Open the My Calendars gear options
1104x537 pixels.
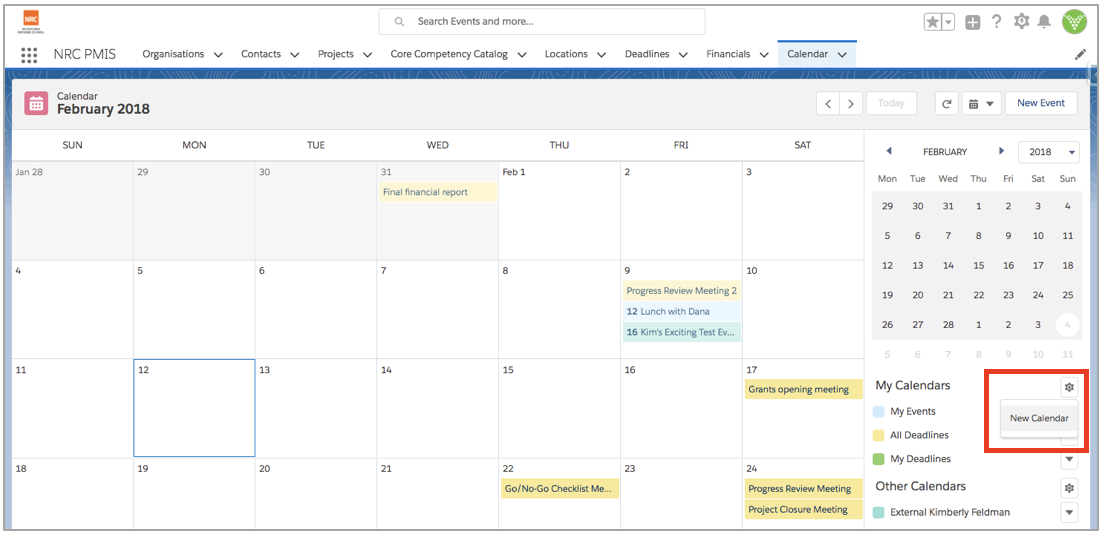click(1069, 386)
